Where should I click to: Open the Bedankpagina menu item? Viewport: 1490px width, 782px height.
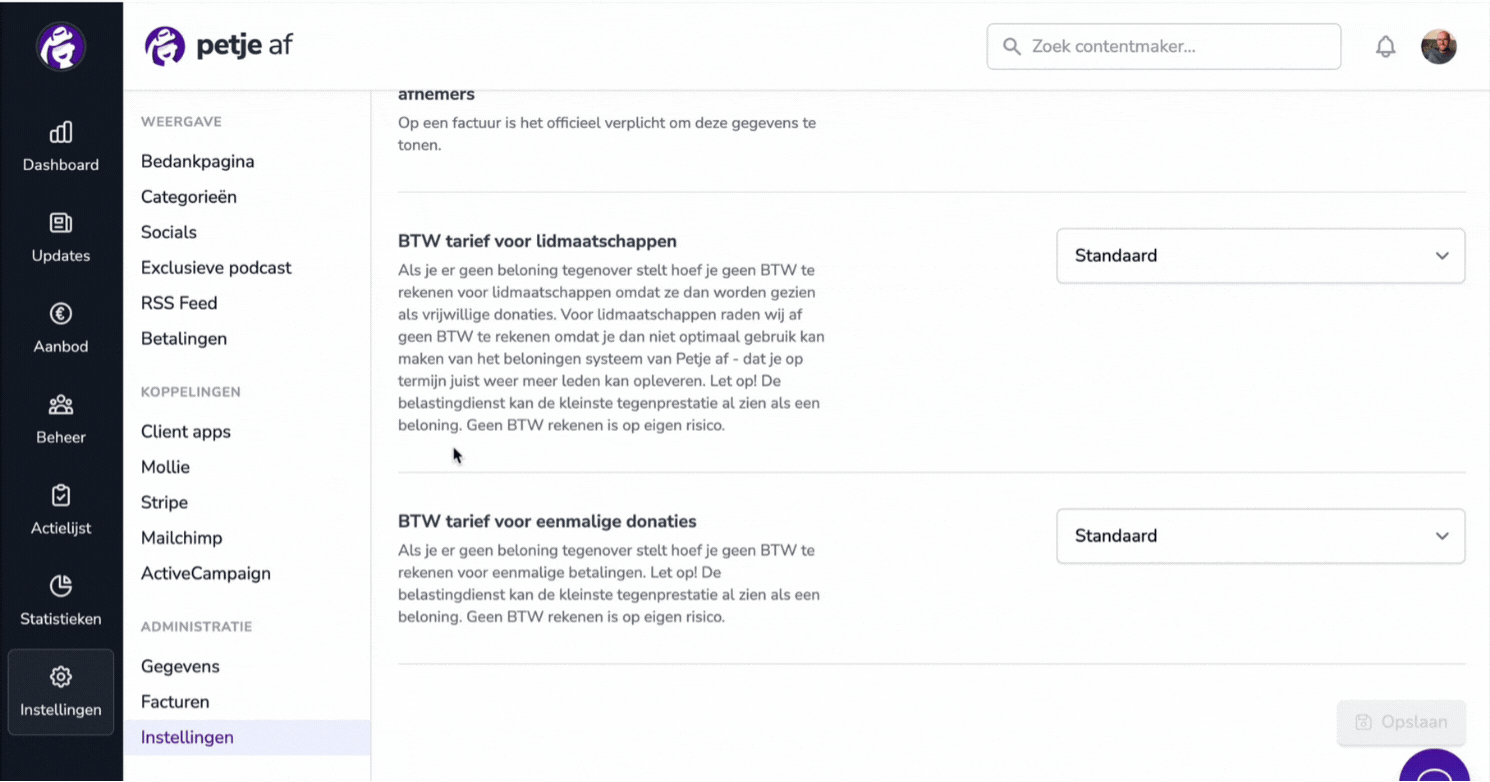coord(198,161)
